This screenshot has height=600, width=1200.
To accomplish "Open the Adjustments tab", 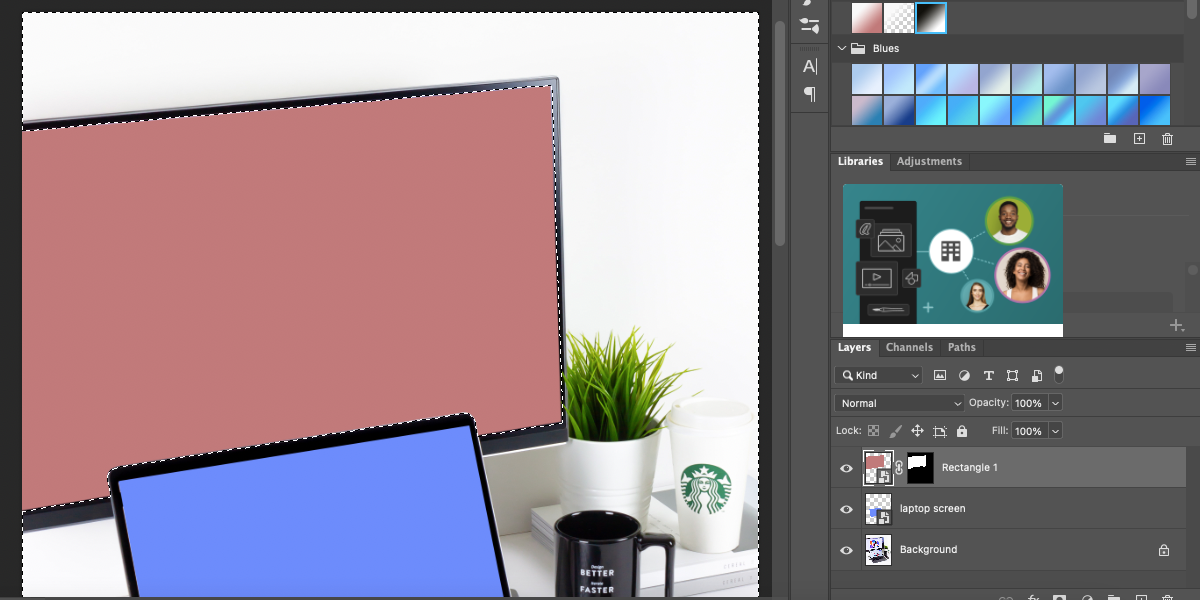I will [x=929, y=161].
